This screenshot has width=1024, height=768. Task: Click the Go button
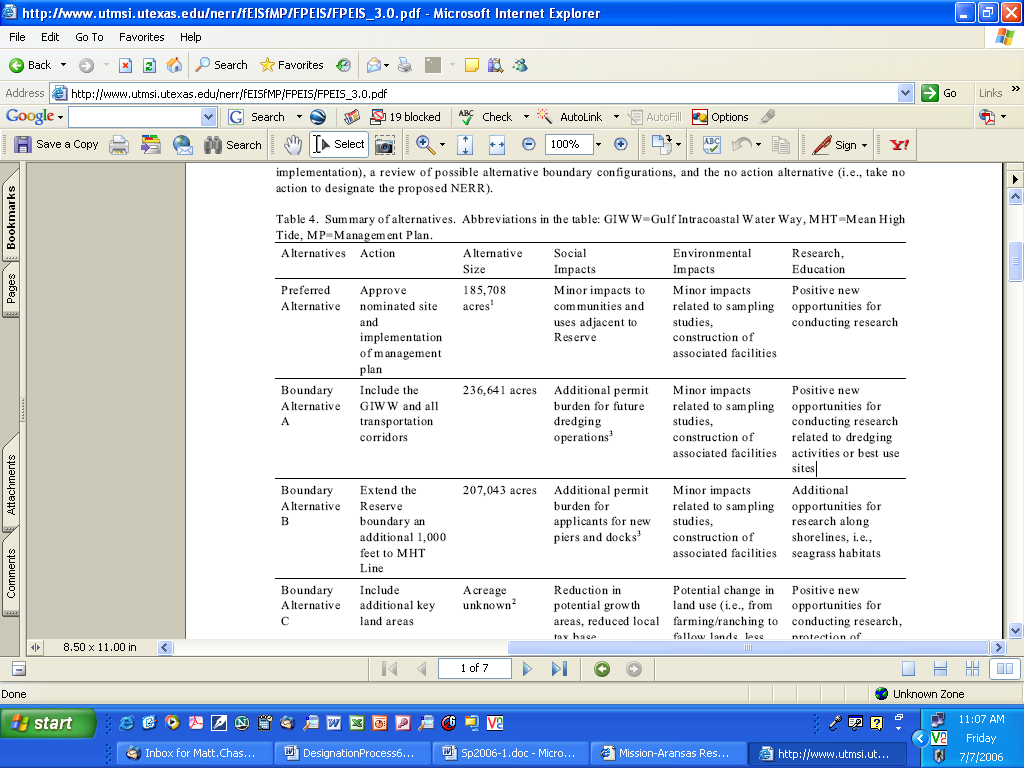pos(940,93)
